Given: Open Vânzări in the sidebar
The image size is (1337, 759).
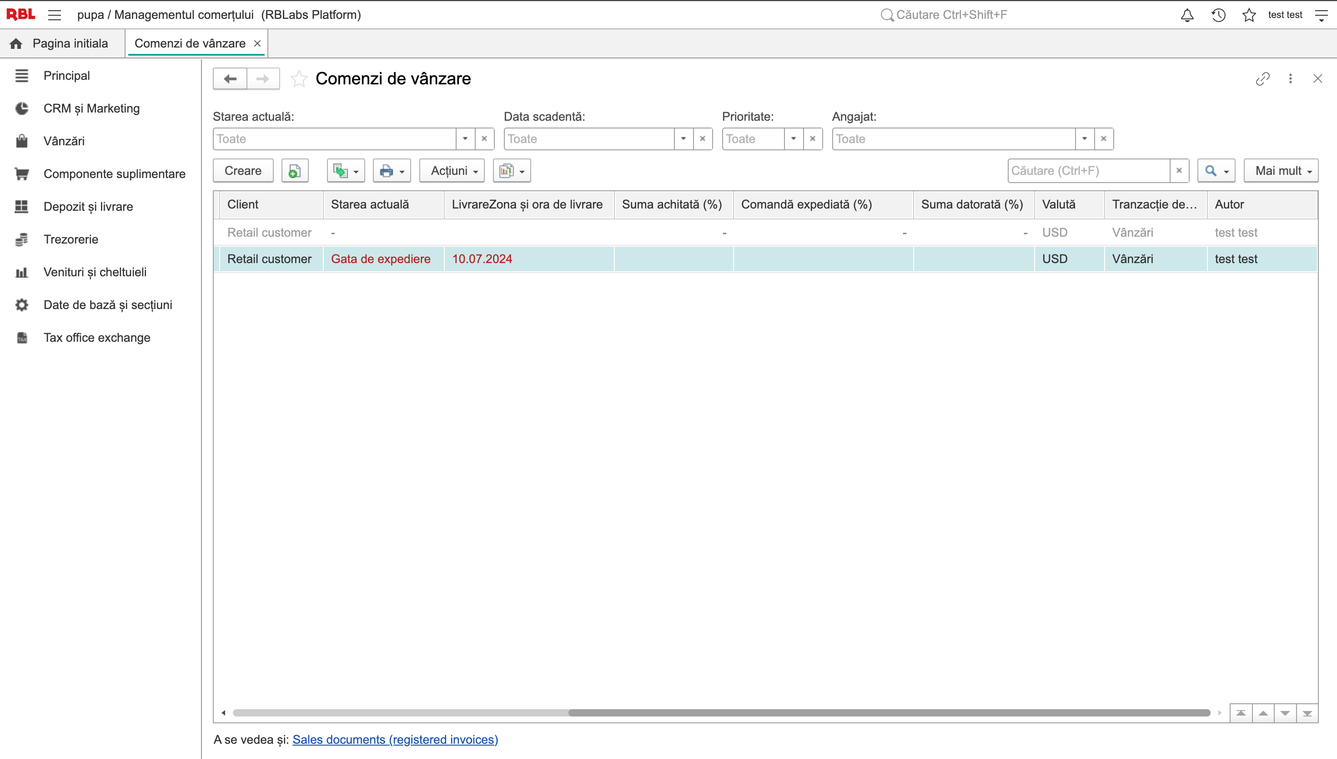Looking at the screenshot, I should click(x=64, y=141).
